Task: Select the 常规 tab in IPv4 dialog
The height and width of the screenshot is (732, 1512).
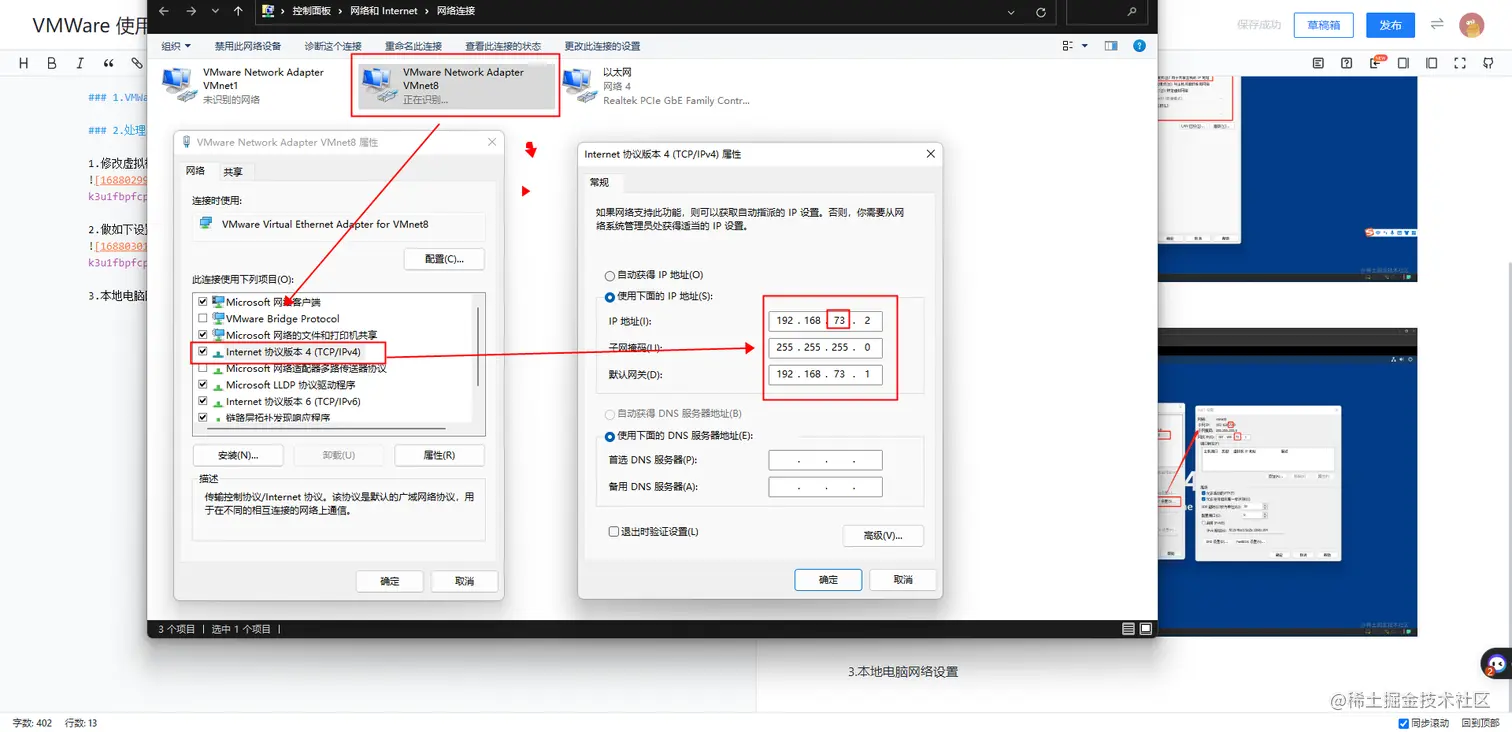Action: (600, 182)
